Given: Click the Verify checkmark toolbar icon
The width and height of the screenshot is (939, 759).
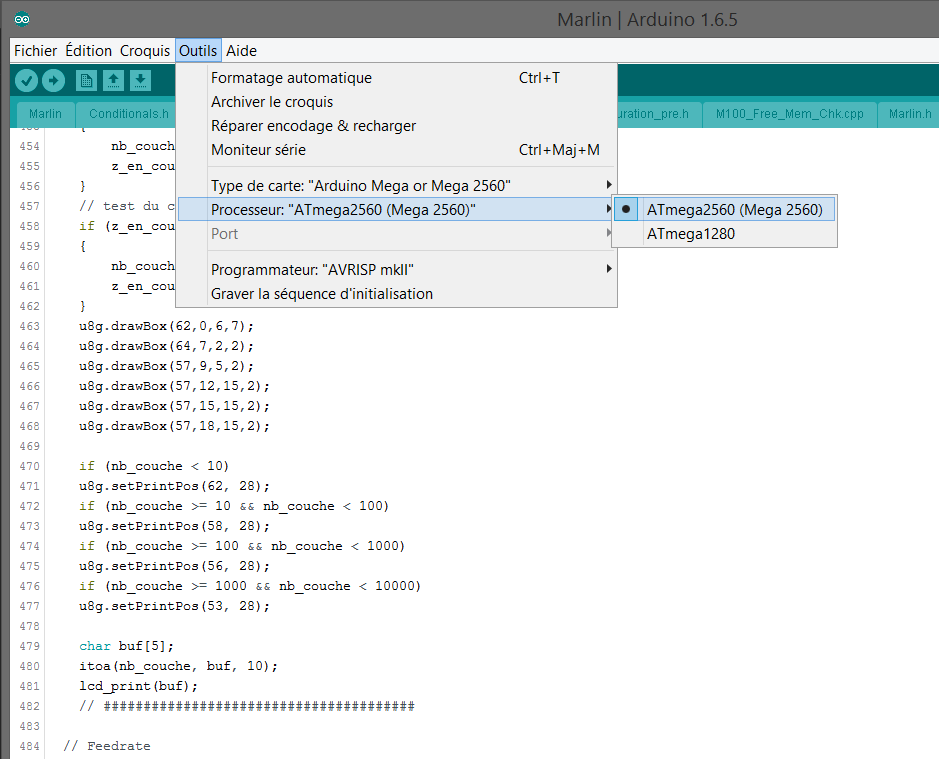Looking at the screenshot, I should (26, 80).
